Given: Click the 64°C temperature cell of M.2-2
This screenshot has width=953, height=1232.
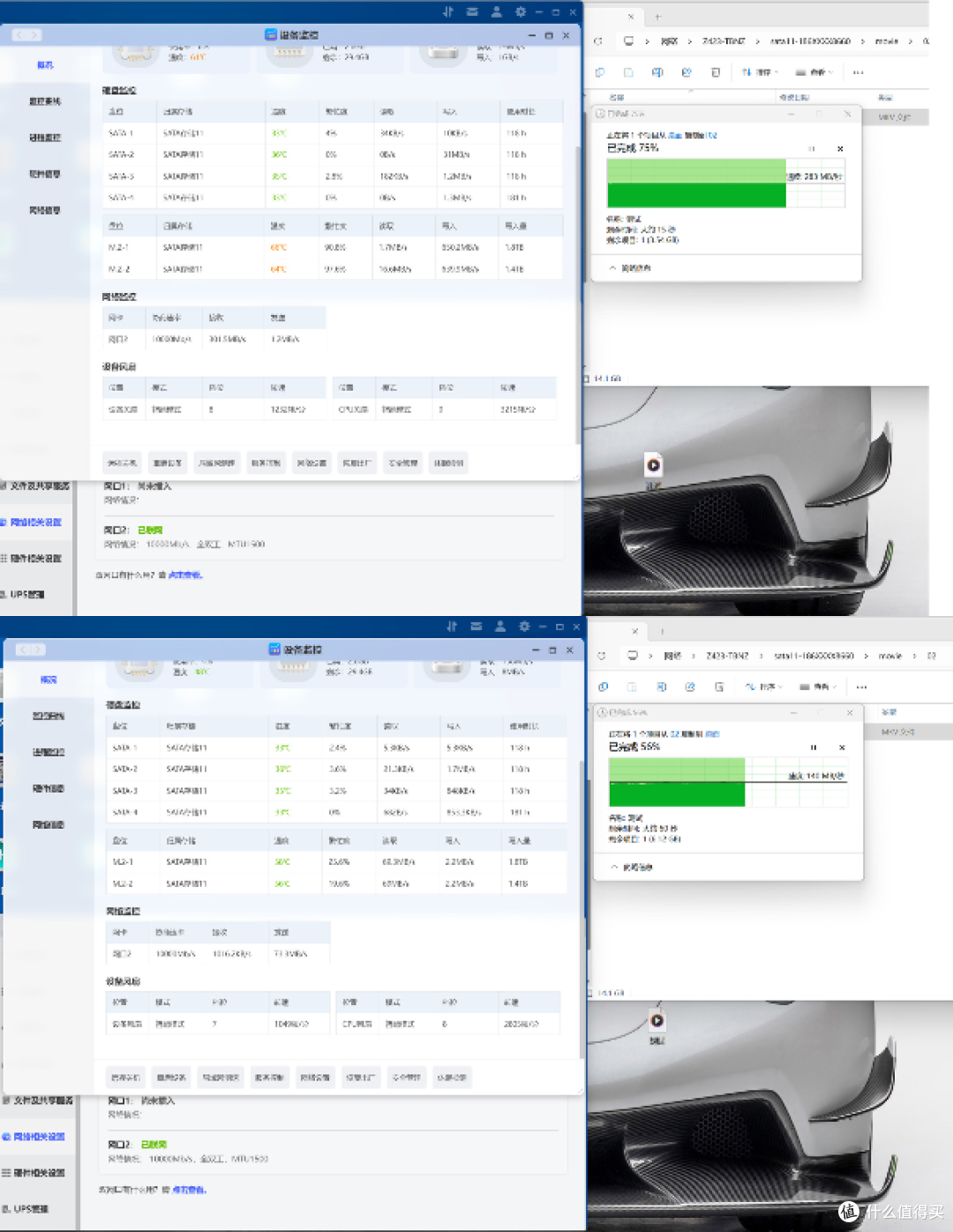Looking at the screenshot, I should tap(279, 269).
